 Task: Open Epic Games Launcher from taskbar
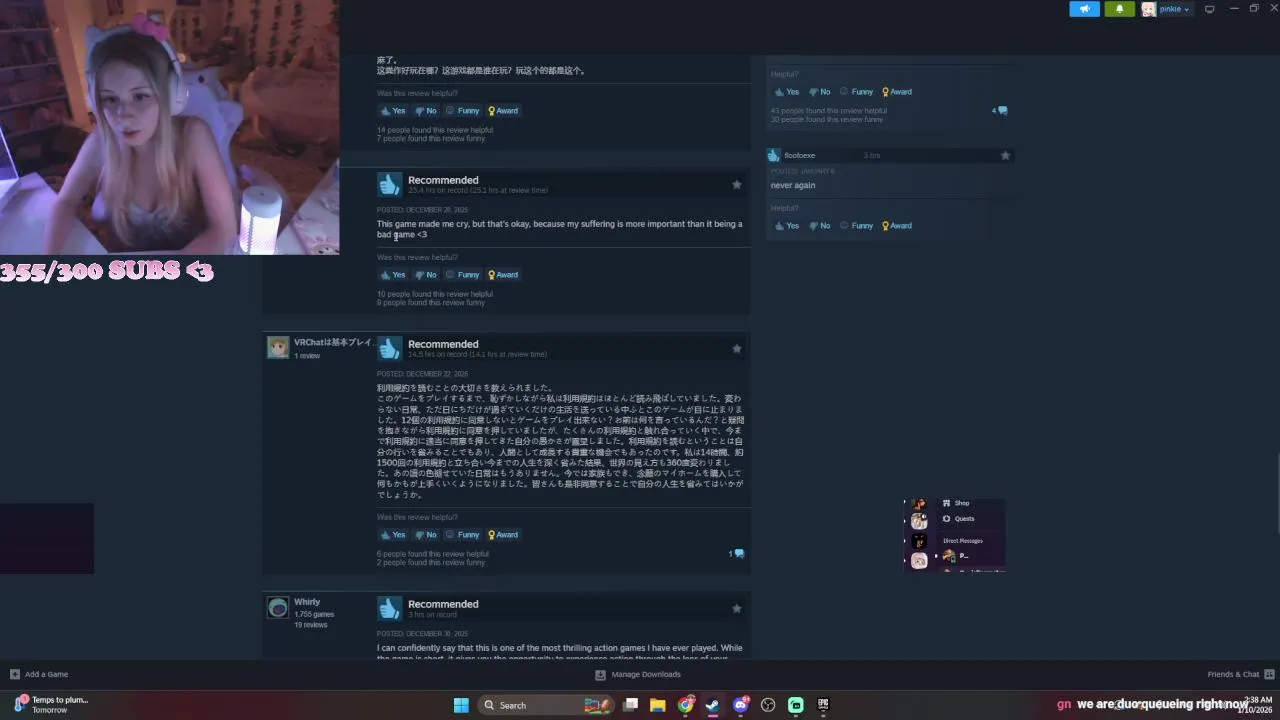click(x=823, y=705)
